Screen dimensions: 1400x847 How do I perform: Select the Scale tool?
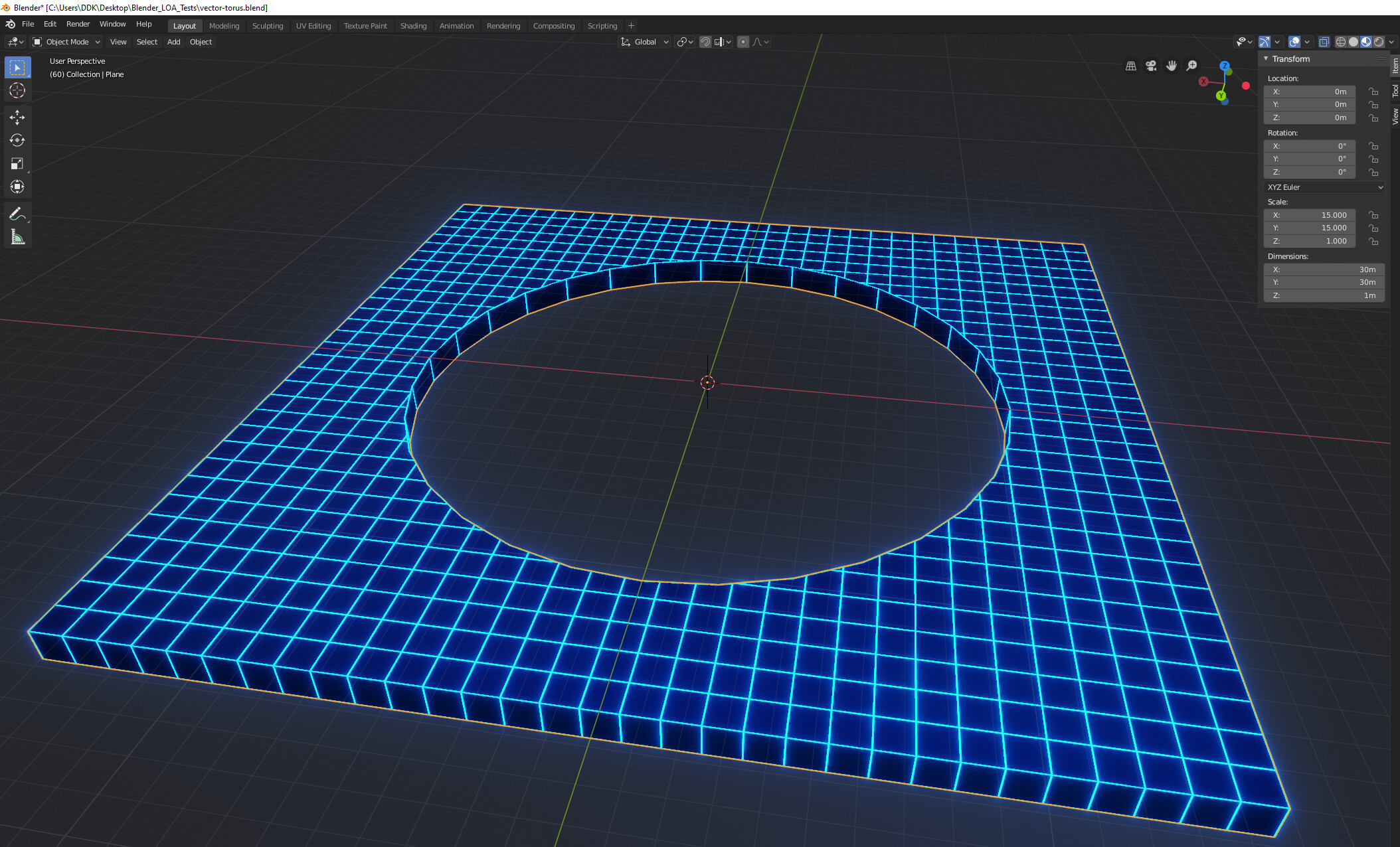click(x=17, y=163)
